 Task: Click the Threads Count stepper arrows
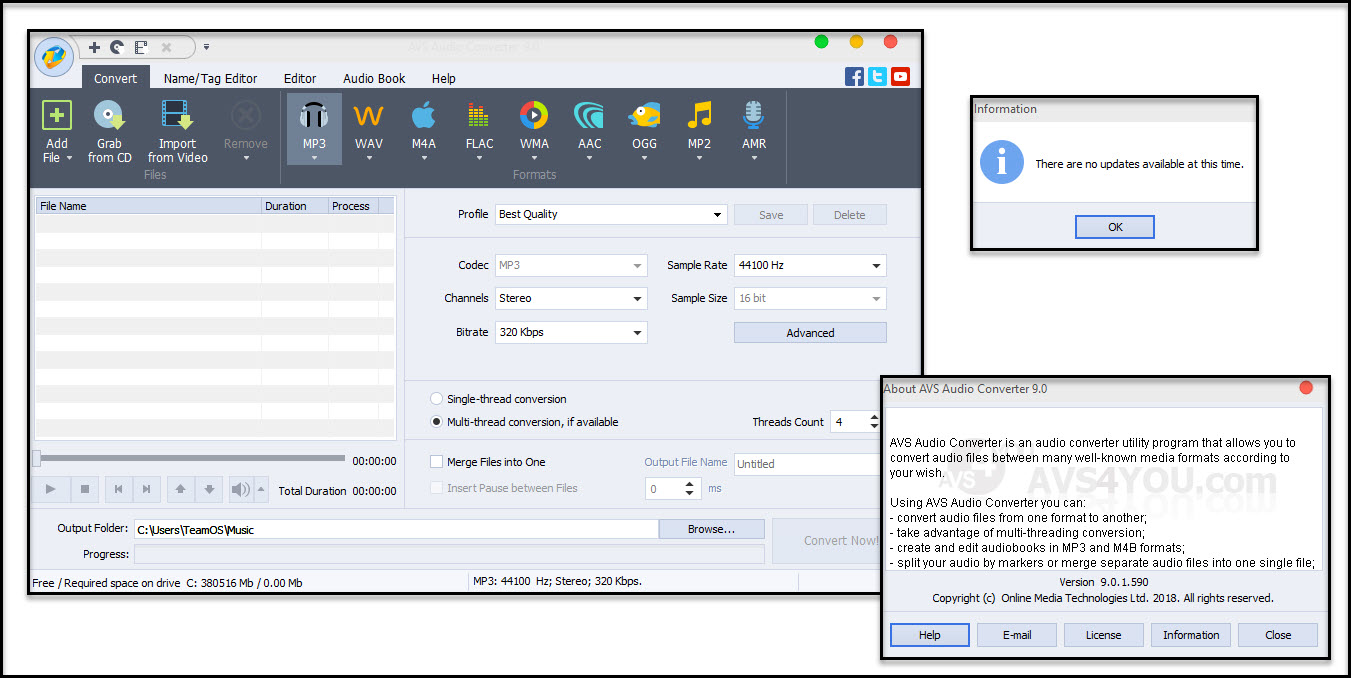point(874,422)
